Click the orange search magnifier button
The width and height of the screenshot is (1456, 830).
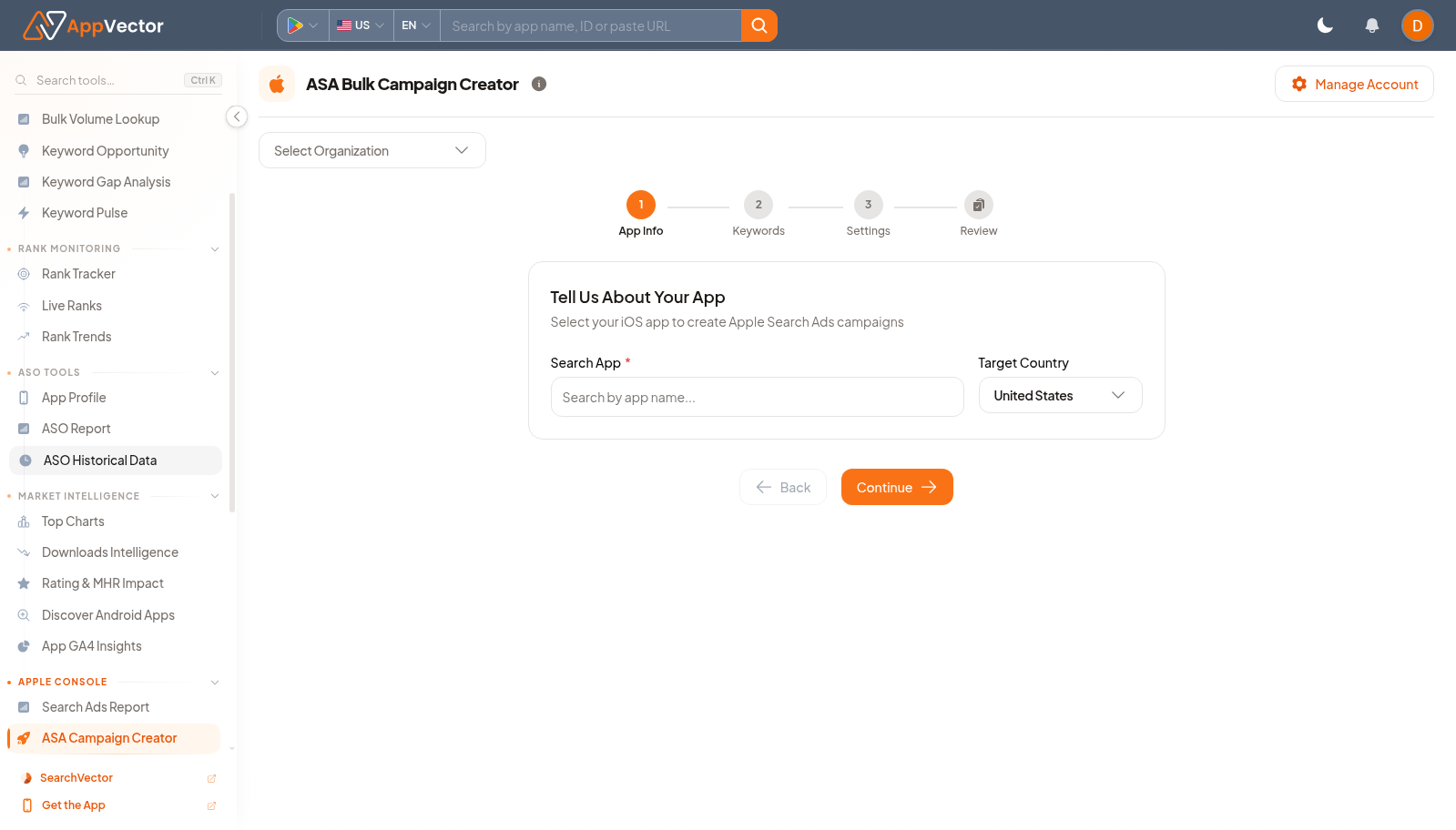coord(759,25)
